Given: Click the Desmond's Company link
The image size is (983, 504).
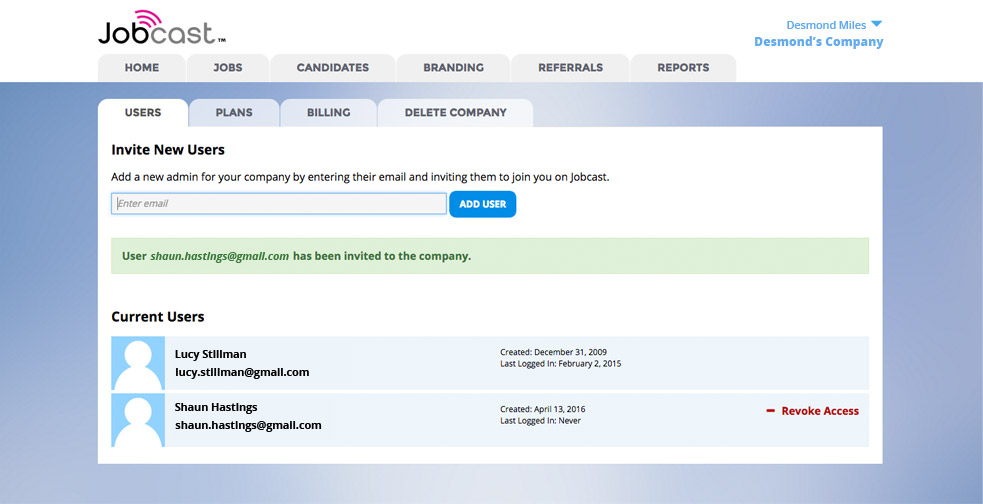Looking at the screenshot, I should tap(818, 42).
